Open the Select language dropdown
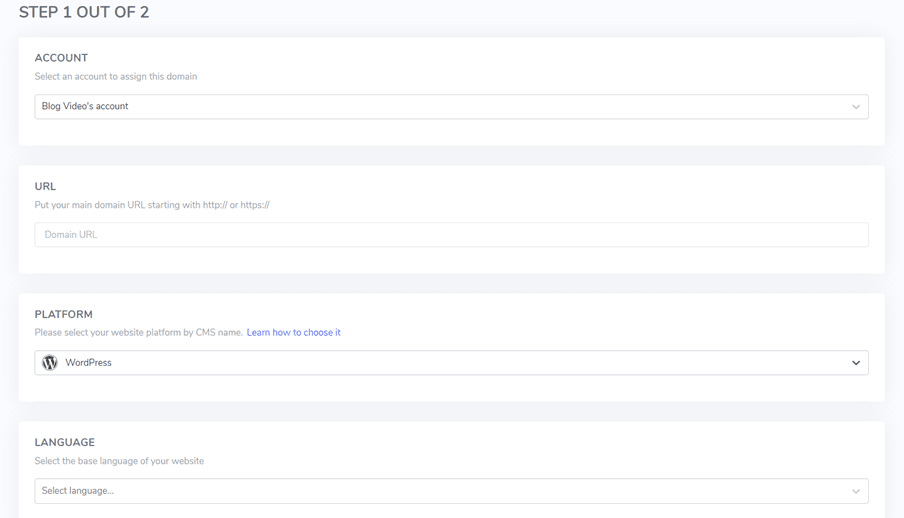The width and height of the screenshot is (904, 518). (x=451, y=491)
